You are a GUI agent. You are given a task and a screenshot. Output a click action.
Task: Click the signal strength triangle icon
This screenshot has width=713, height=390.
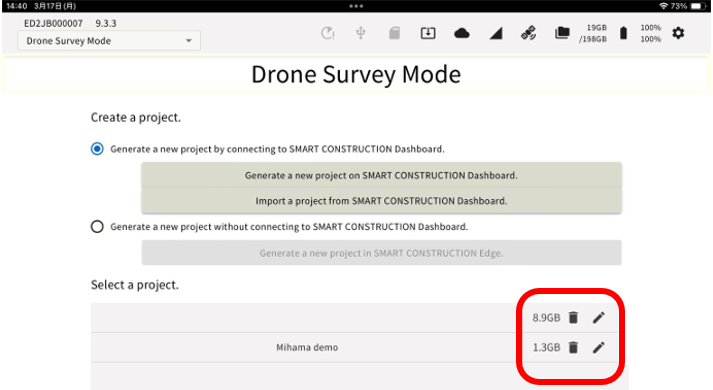(496, 33)
